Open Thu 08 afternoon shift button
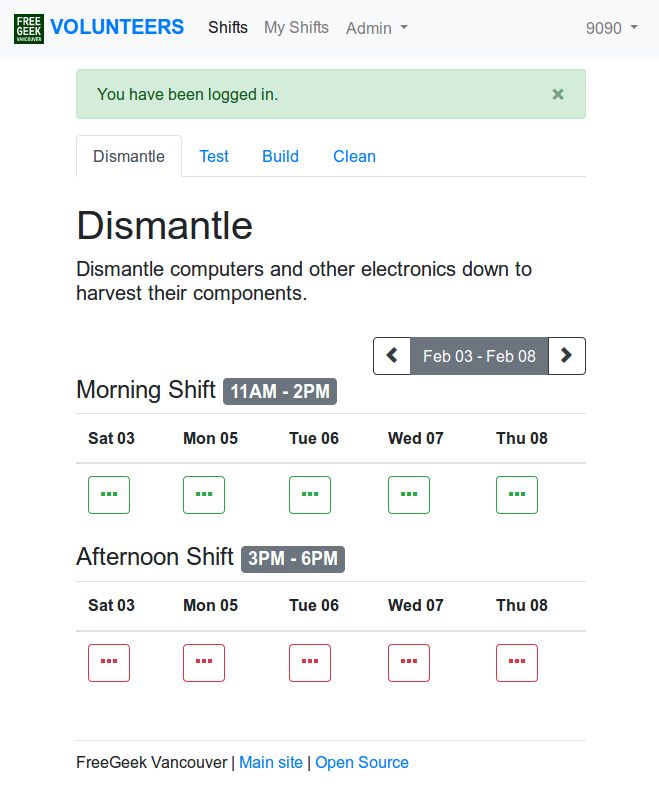This screenshot has height=786, width=659. click(517, 663)
